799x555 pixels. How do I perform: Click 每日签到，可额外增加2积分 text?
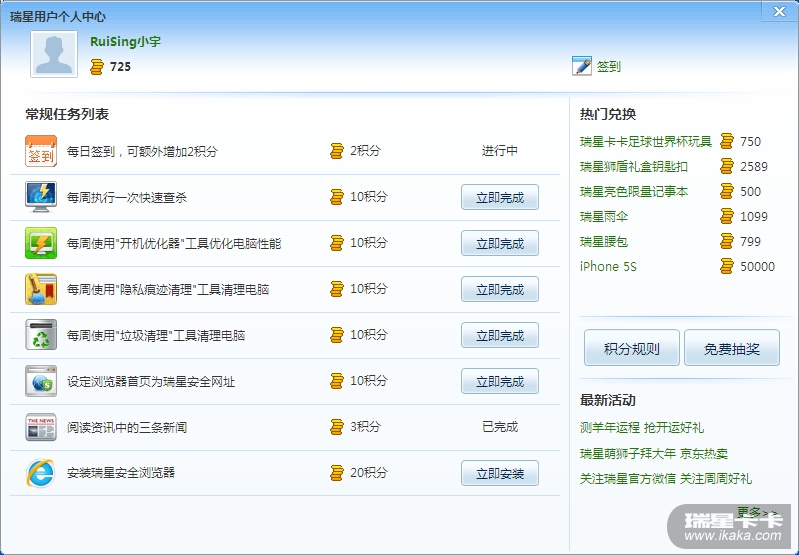click(142, 151)
